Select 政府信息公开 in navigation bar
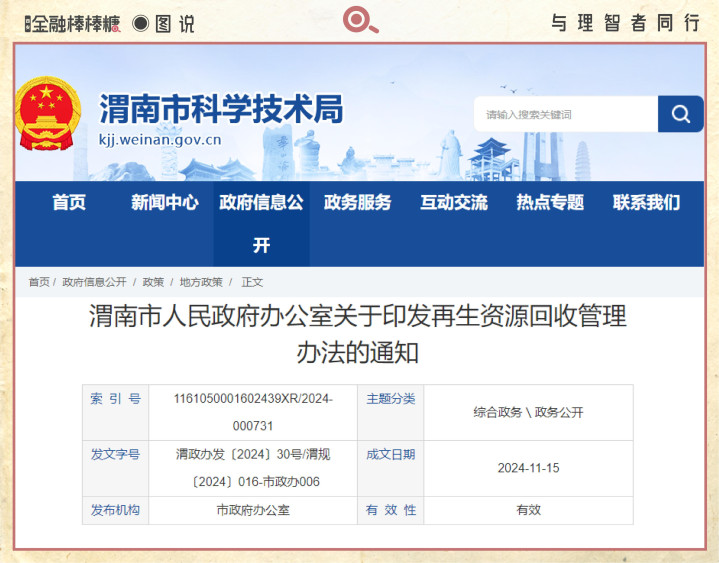 (261, 223)
